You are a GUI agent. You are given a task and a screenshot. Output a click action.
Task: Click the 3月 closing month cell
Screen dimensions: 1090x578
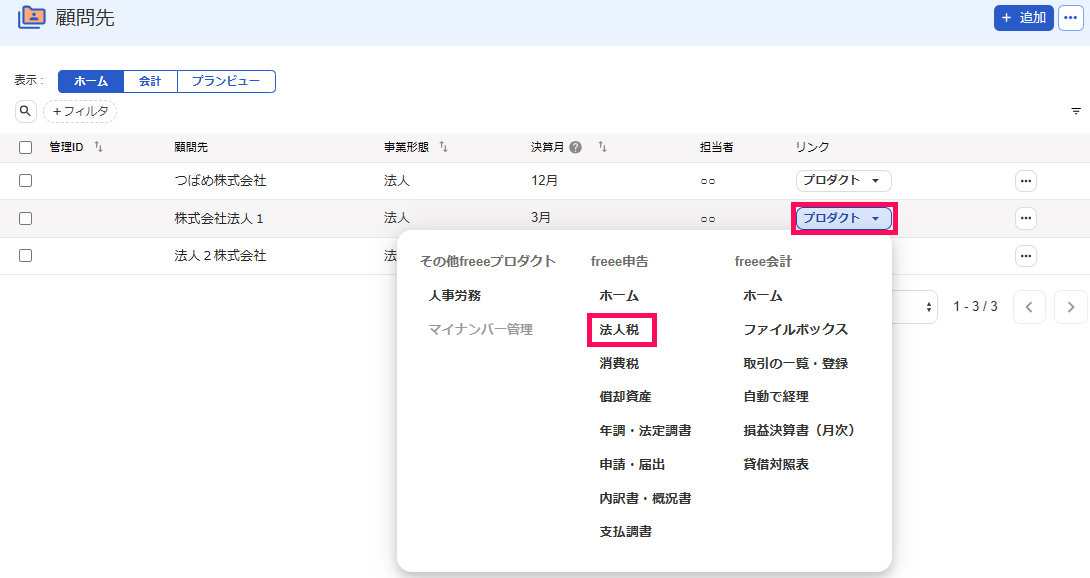coord(541,218)
